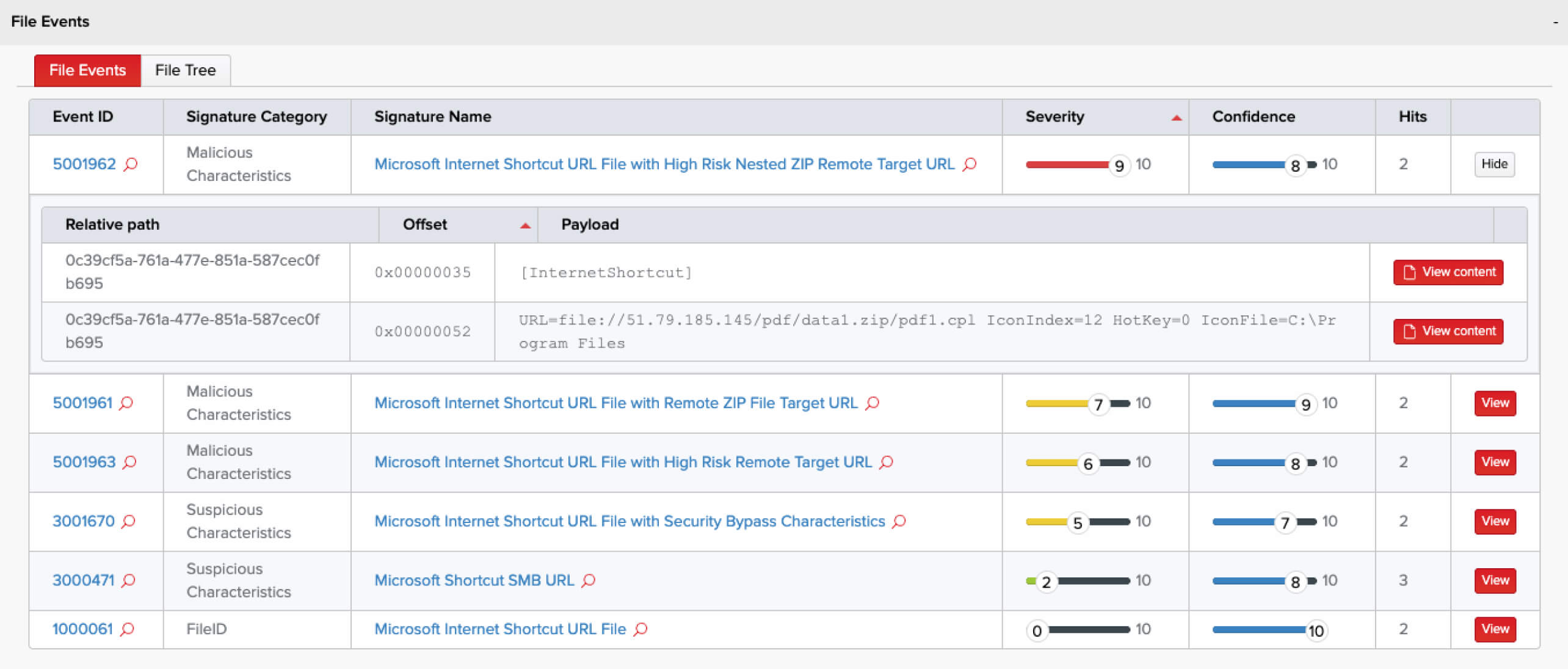Collapse the File Events panel with the dash control
The height and width of the screenshot is (669, 1568).
point(1555,21)
